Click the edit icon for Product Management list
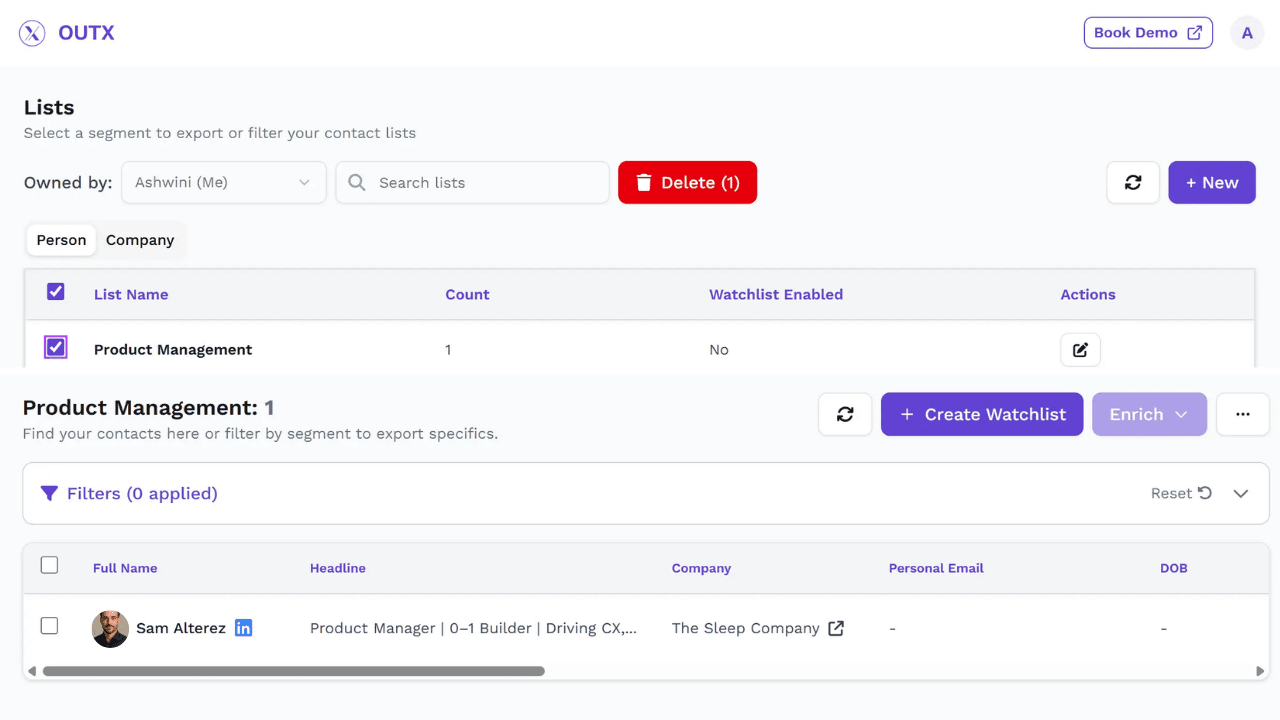 1080,350
